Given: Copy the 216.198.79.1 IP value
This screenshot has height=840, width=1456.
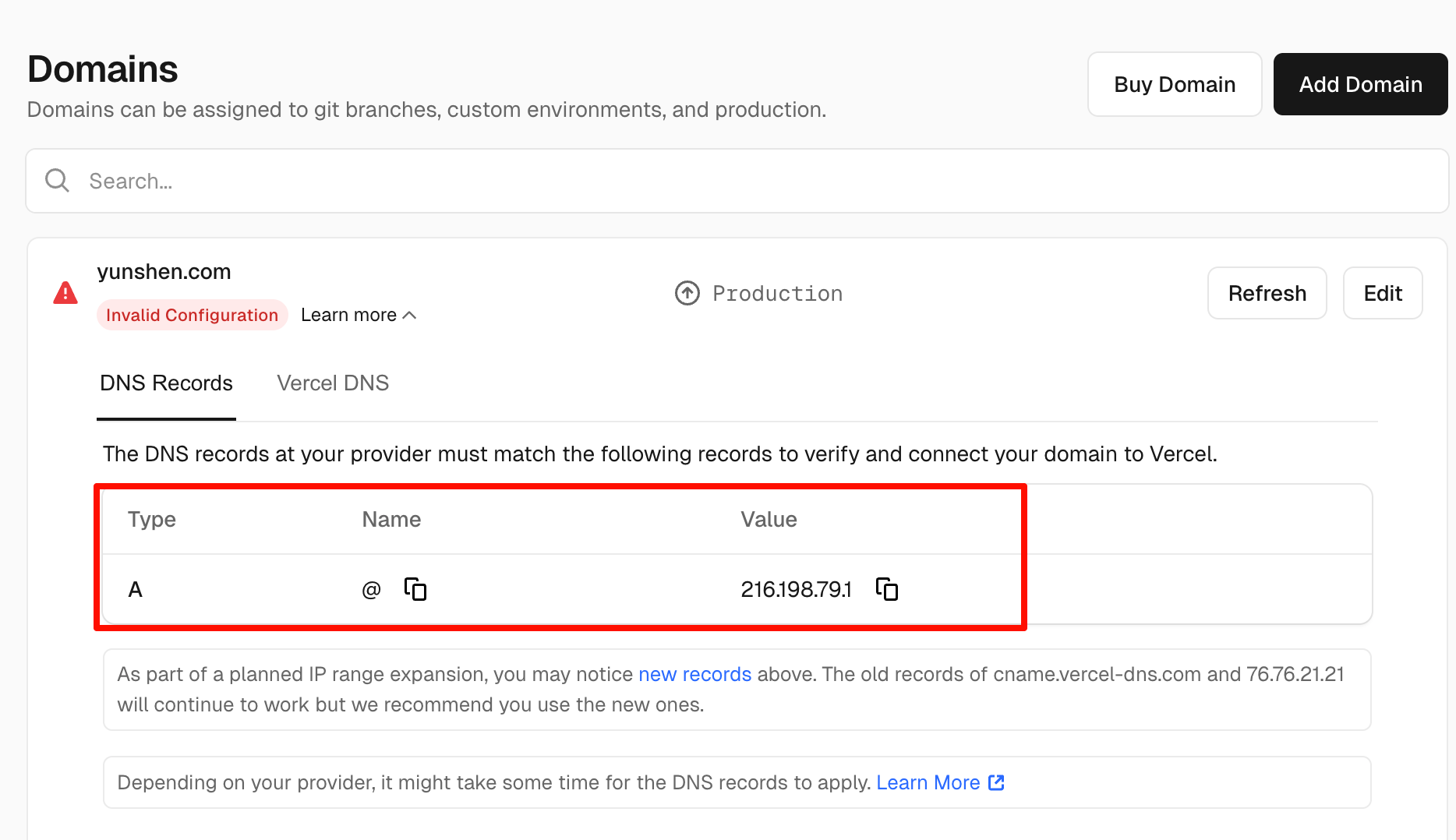Looking at the screenshot, I should point(887,589).
